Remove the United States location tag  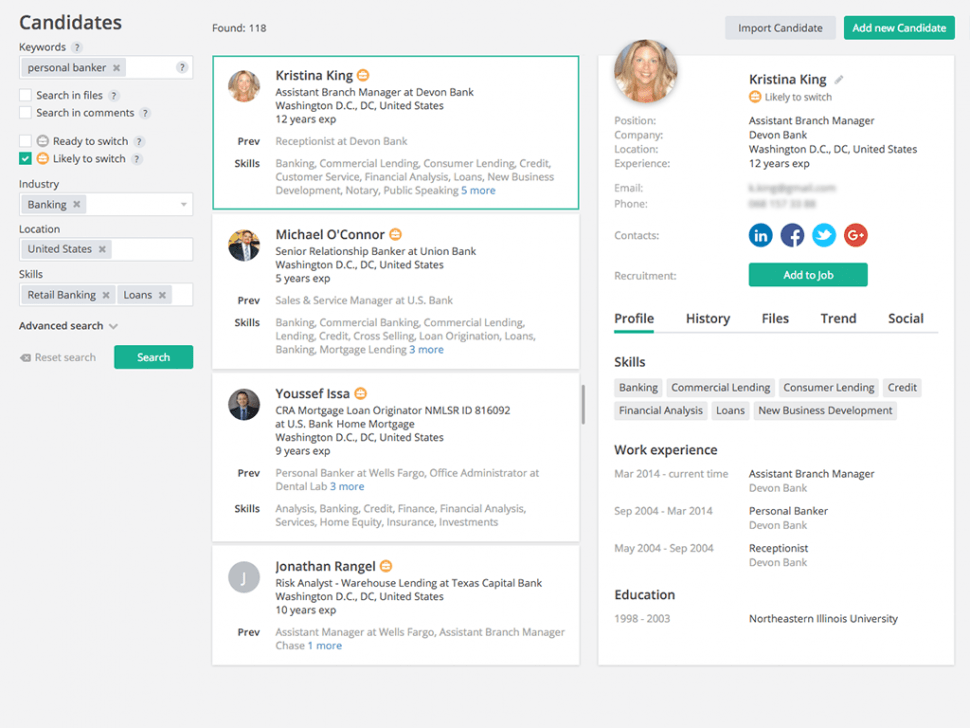[x=102, y=249]
